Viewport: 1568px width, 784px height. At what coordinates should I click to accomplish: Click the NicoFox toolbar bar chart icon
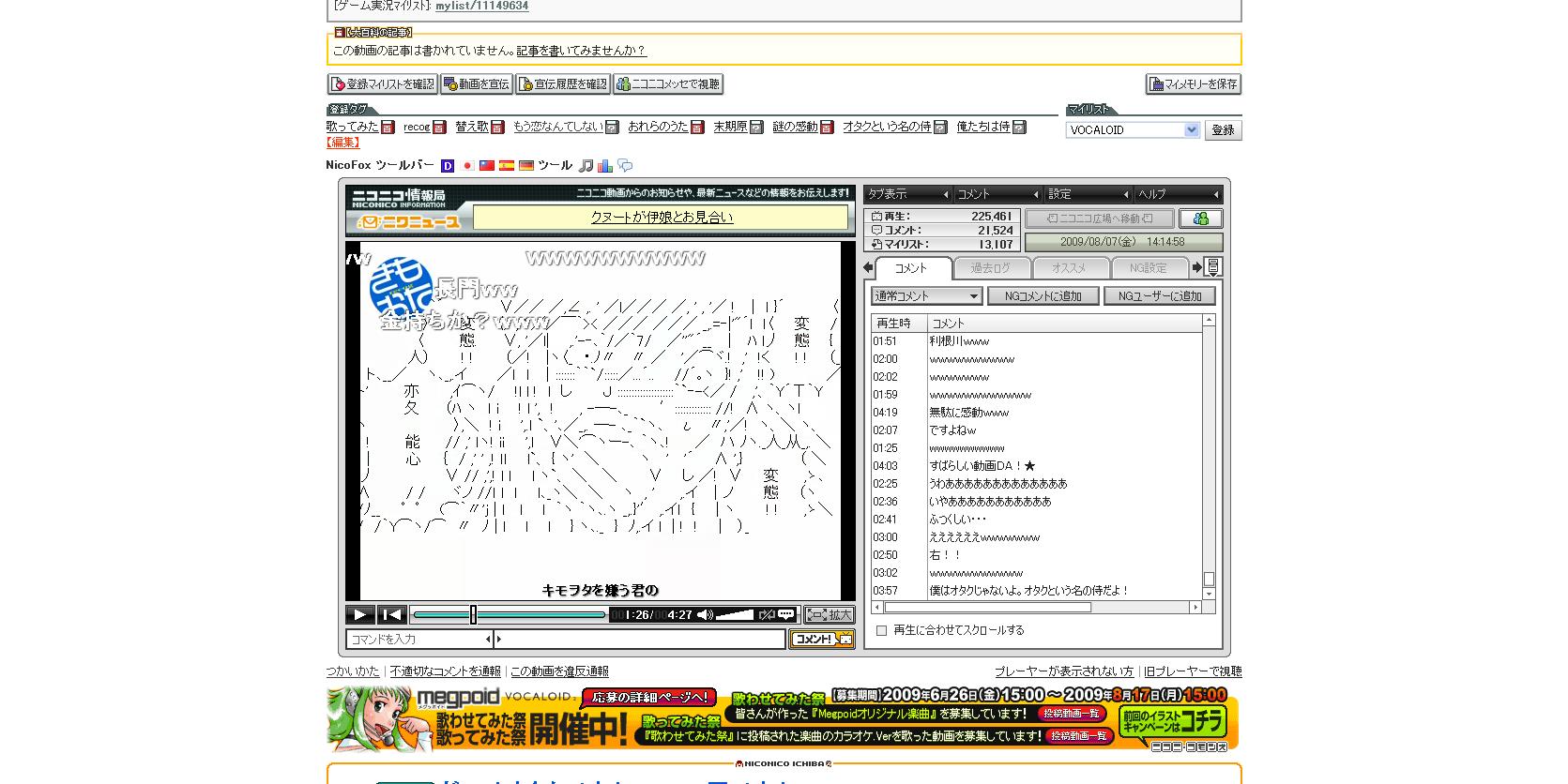(x=605, y=166)
